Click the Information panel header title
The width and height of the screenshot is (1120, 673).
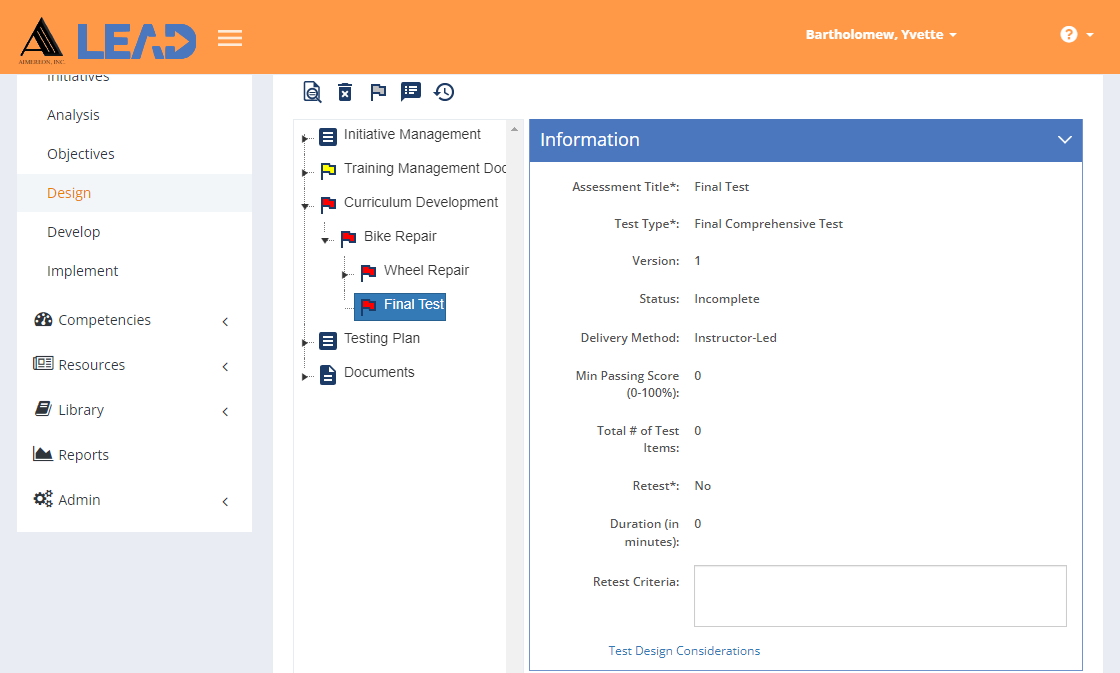tap(589, 139)
